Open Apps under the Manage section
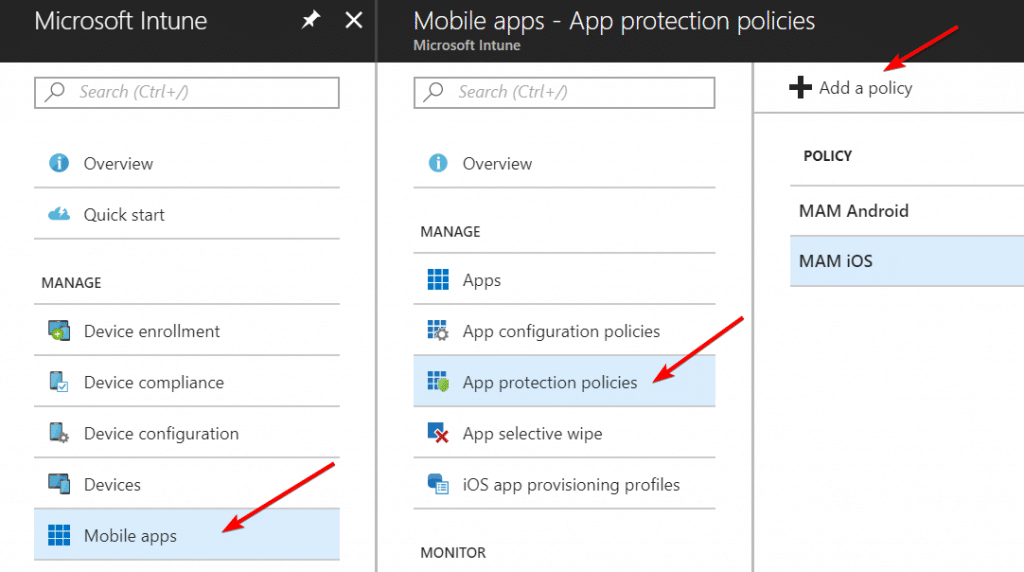Screen dimensions: 1024x572 pyautogui.click(x=481, y=281)
